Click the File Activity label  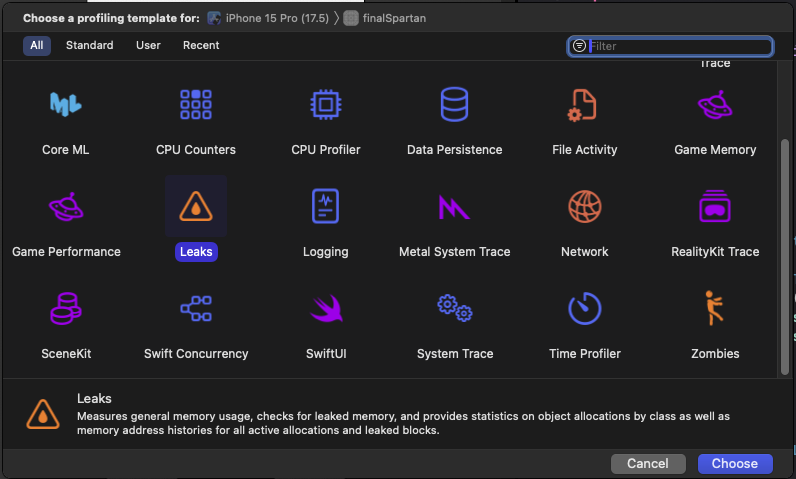point(585,150)
